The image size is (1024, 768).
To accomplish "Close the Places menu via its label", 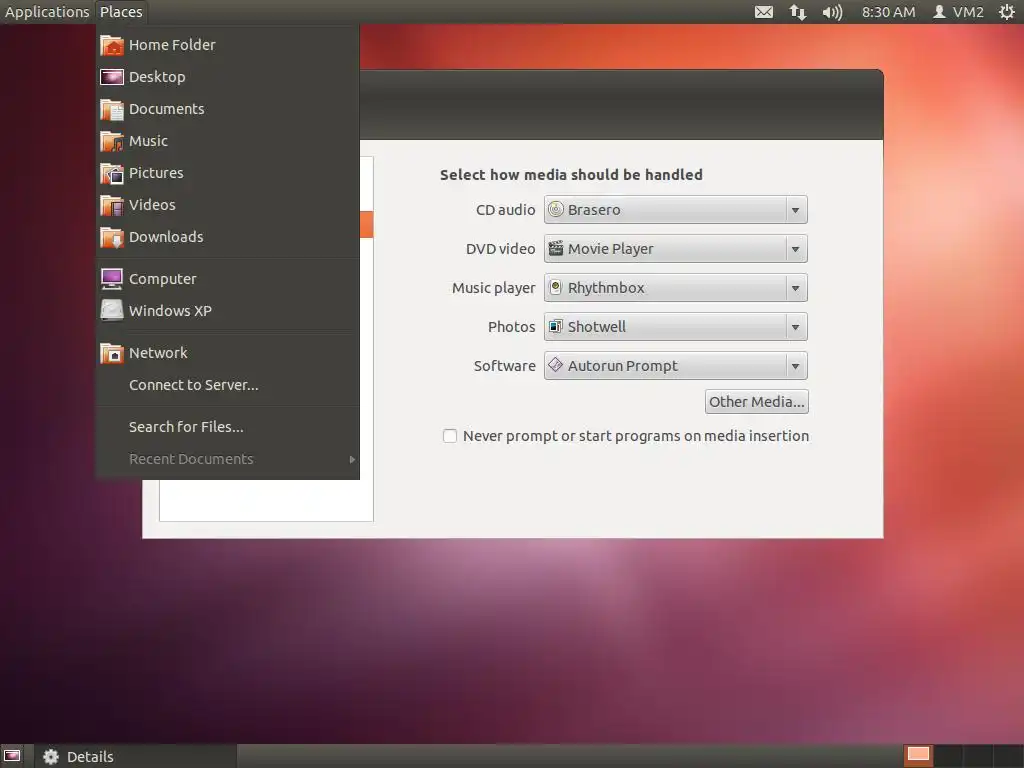I will pos(121,12).
